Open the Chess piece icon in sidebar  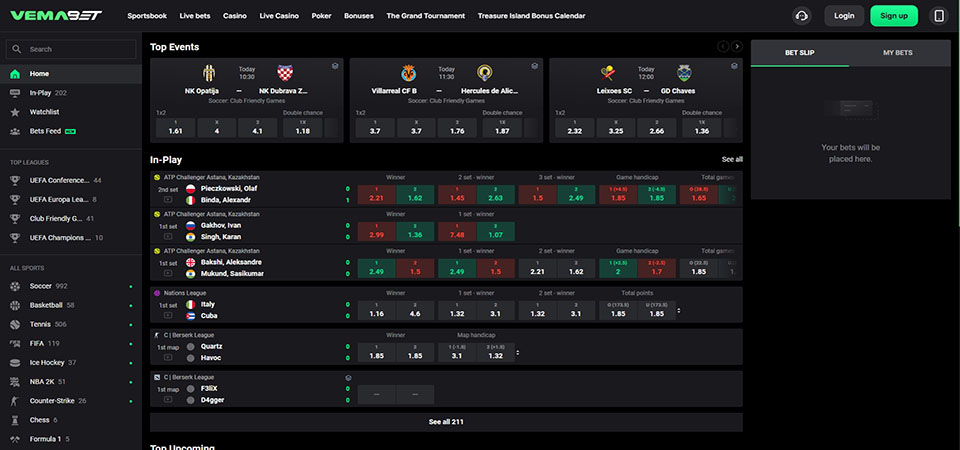pos(16,420)
